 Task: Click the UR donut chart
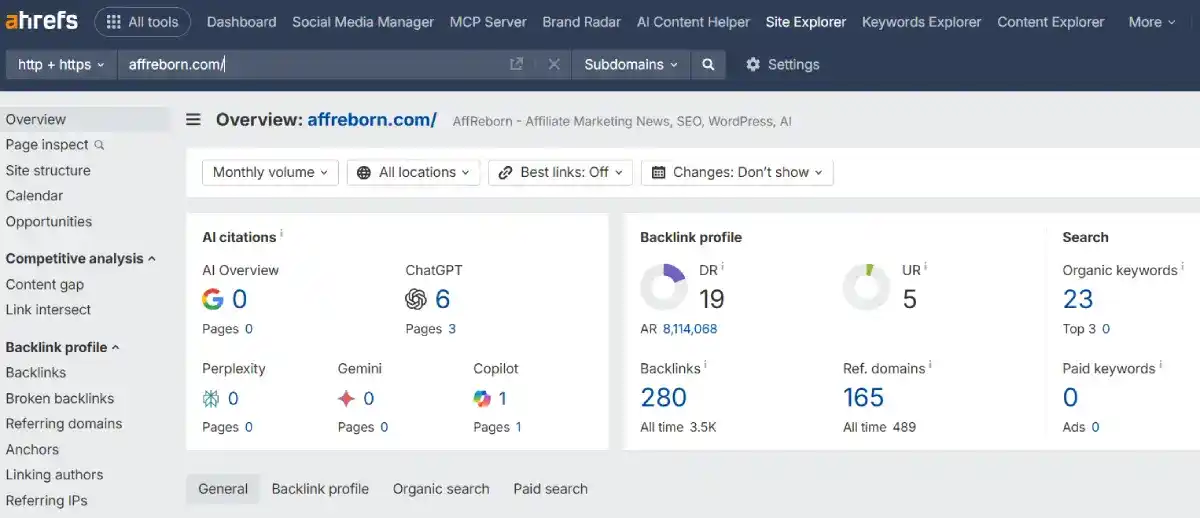click(866, 287)
